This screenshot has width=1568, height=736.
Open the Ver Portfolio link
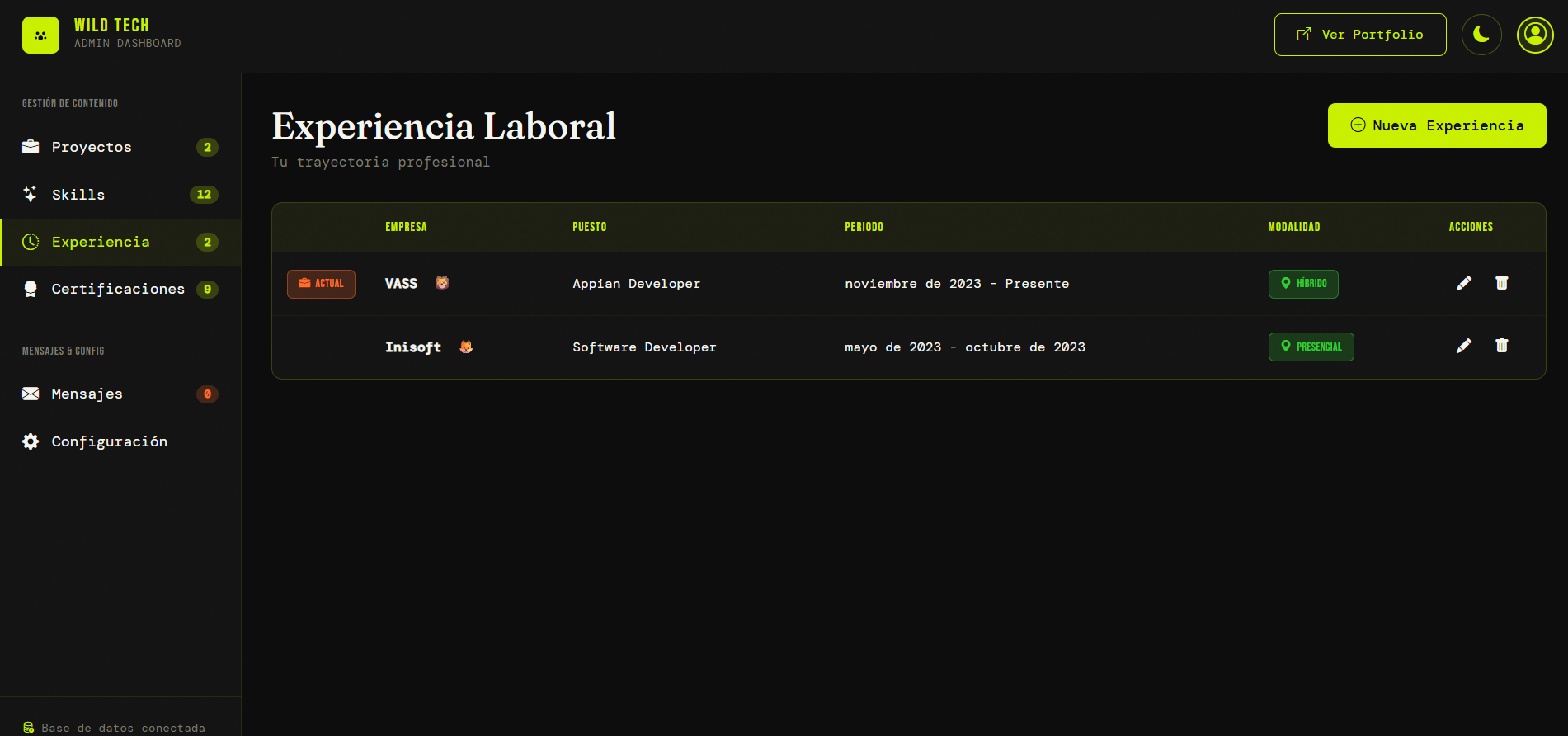coord(1360,35)
